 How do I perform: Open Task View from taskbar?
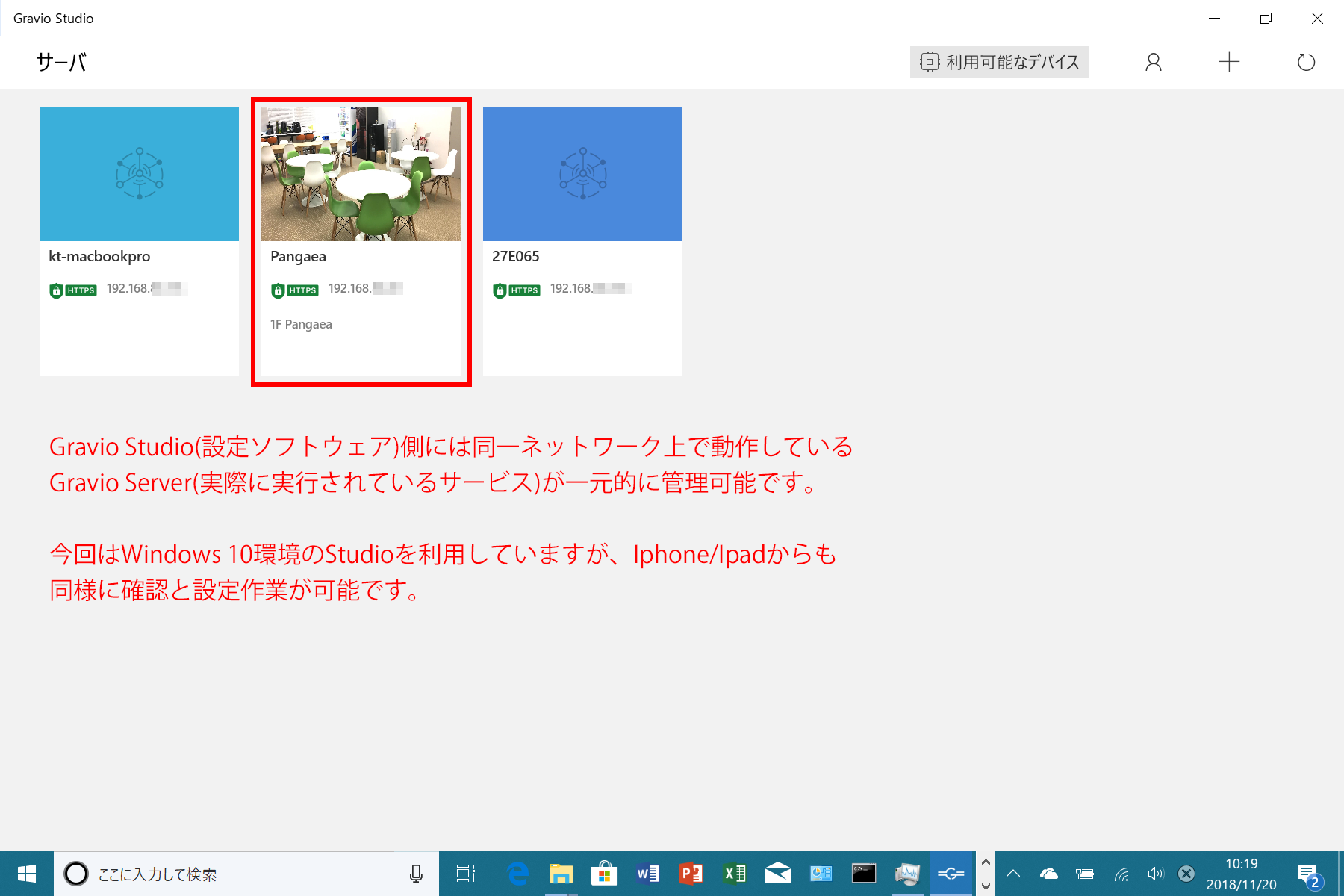point(466,874)
